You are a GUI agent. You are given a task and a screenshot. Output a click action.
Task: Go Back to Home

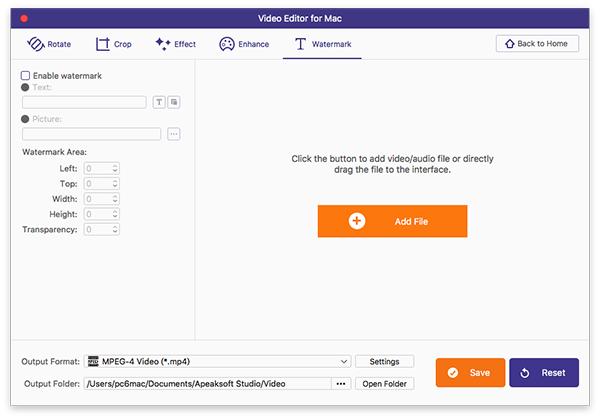(x=537, y=44)
